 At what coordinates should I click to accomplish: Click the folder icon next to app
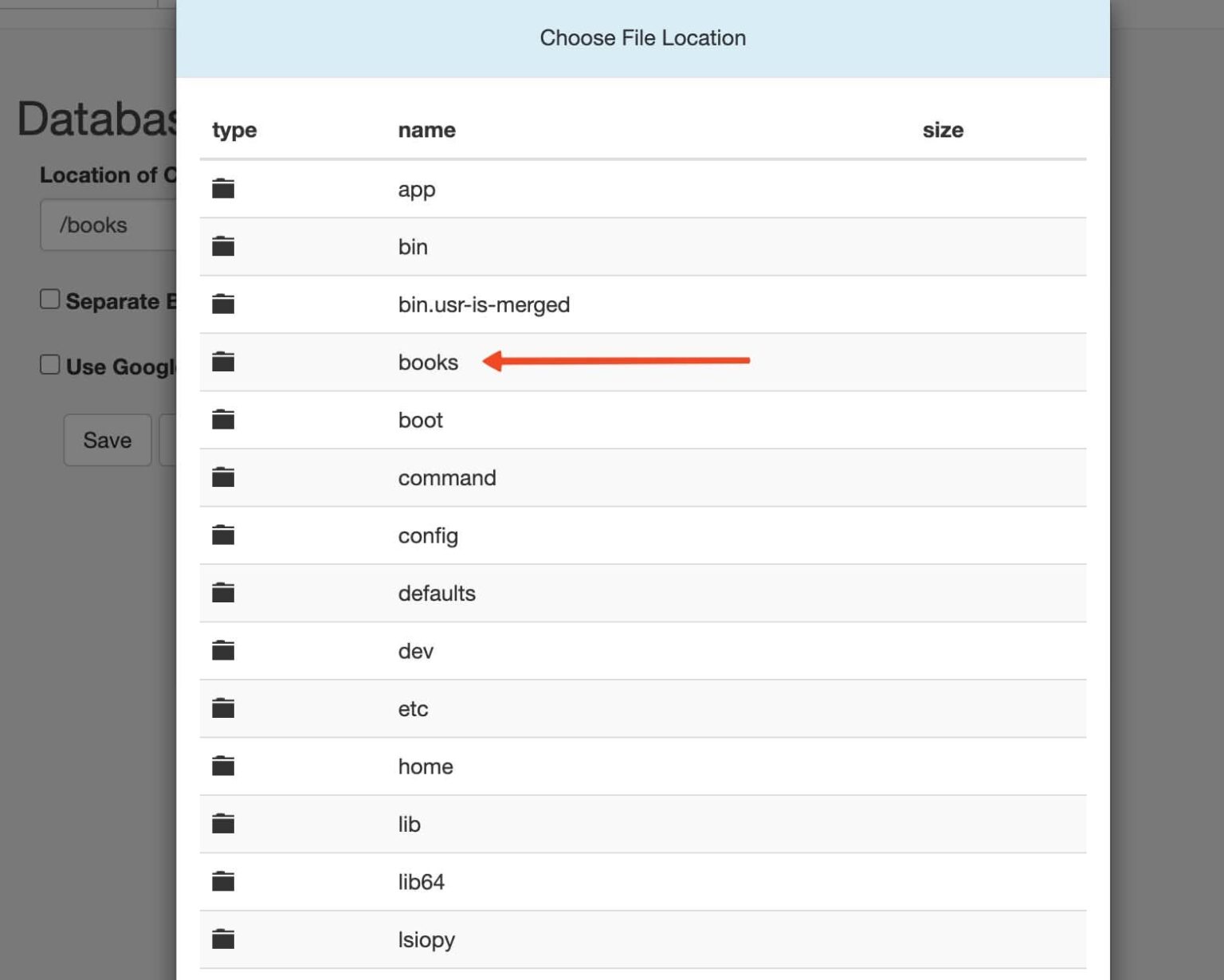(223, 188)
